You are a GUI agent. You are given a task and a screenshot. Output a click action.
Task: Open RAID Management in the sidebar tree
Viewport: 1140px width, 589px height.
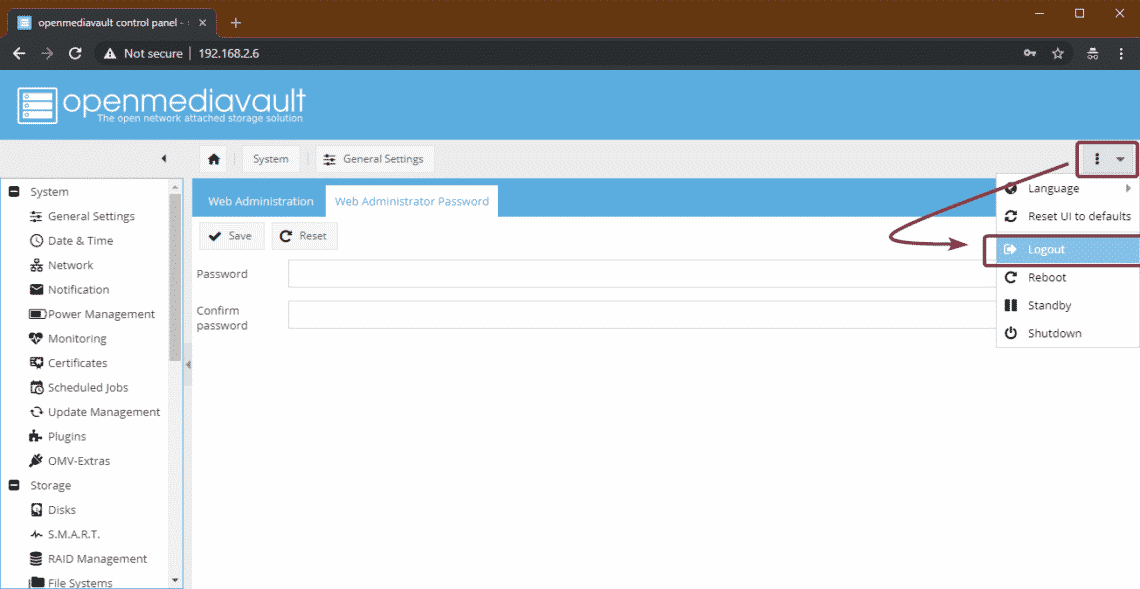[x=97, y=558]
